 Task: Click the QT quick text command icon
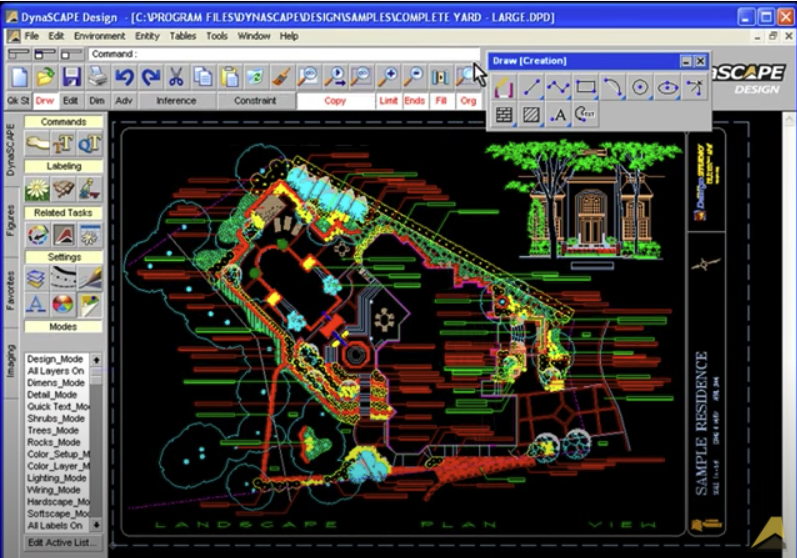(x=89, y=144)
